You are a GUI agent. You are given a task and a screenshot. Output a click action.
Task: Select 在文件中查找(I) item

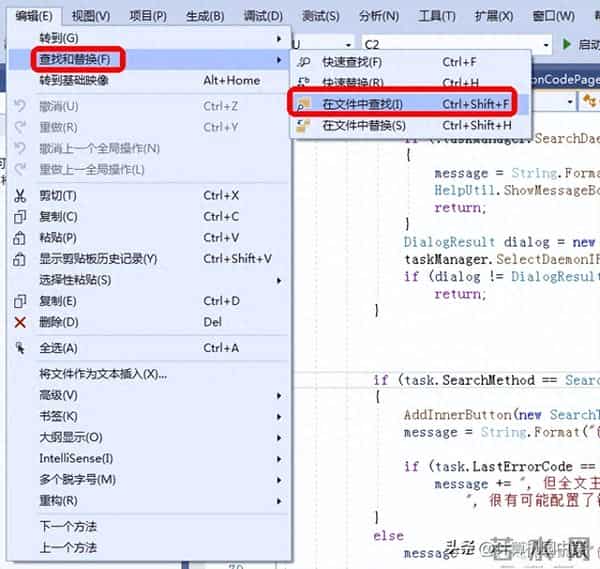click(x=411, y=104)
